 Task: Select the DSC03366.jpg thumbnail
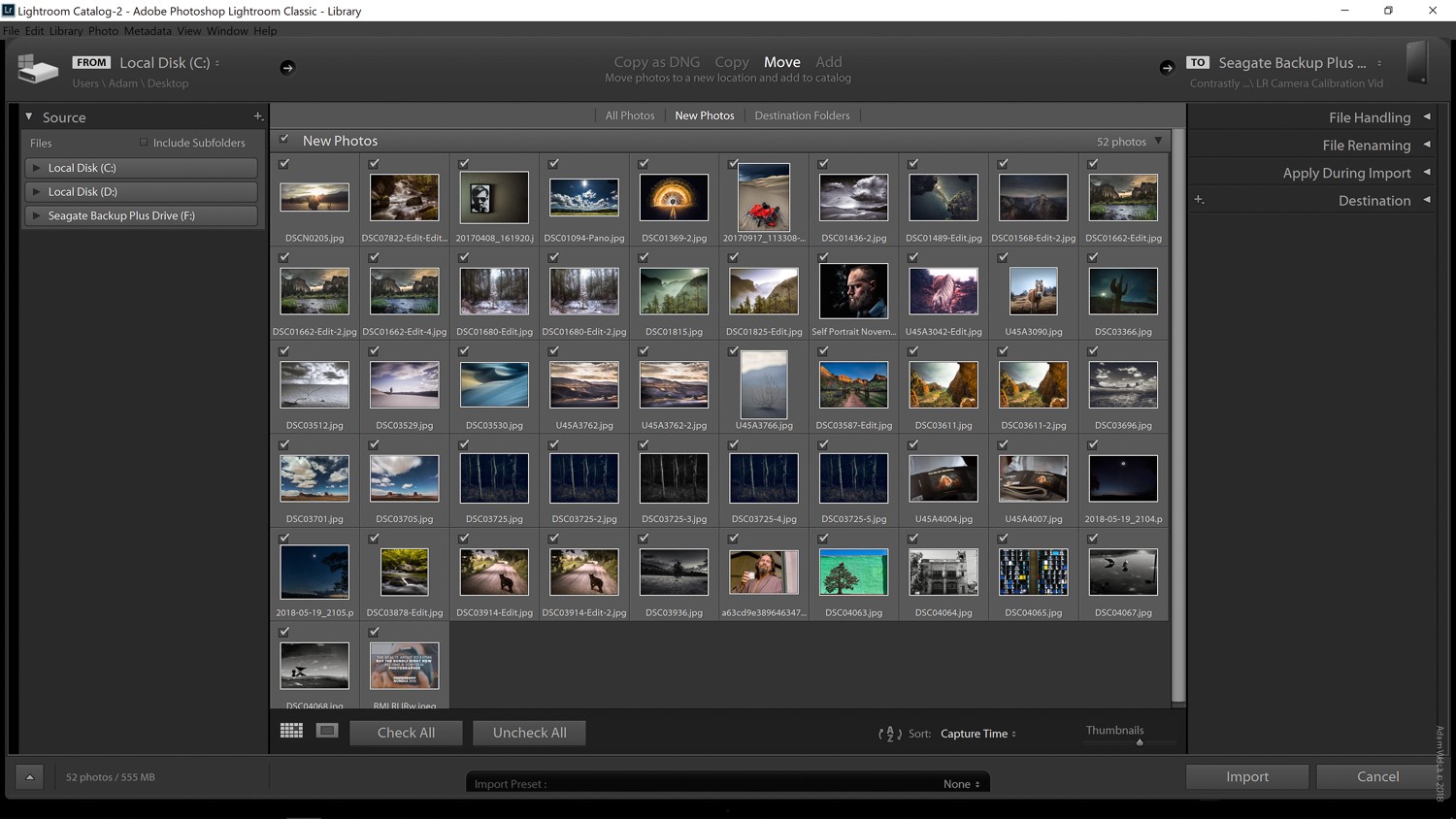1123,290
